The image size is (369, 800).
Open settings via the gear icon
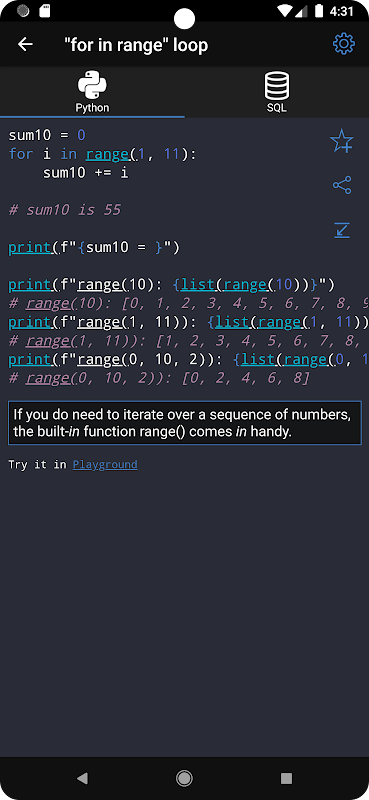pos(343,44)
